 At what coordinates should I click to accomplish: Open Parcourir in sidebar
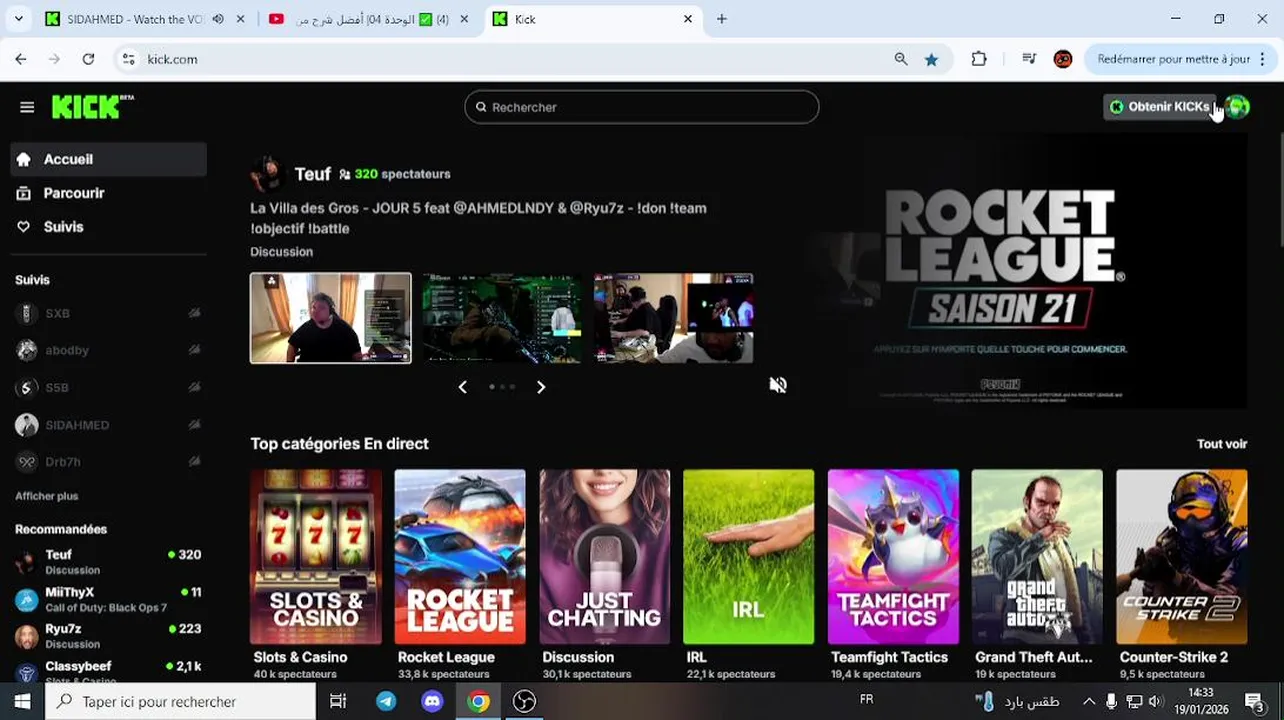pos(108,193)
